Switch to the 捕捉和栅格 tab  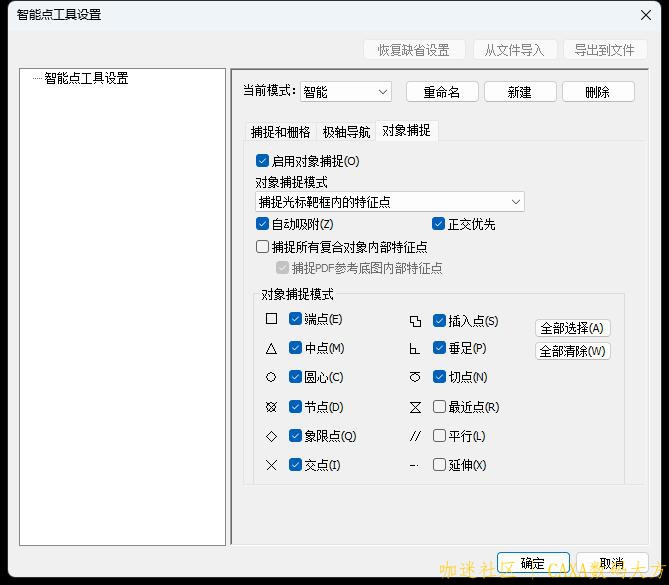(280, 132)
